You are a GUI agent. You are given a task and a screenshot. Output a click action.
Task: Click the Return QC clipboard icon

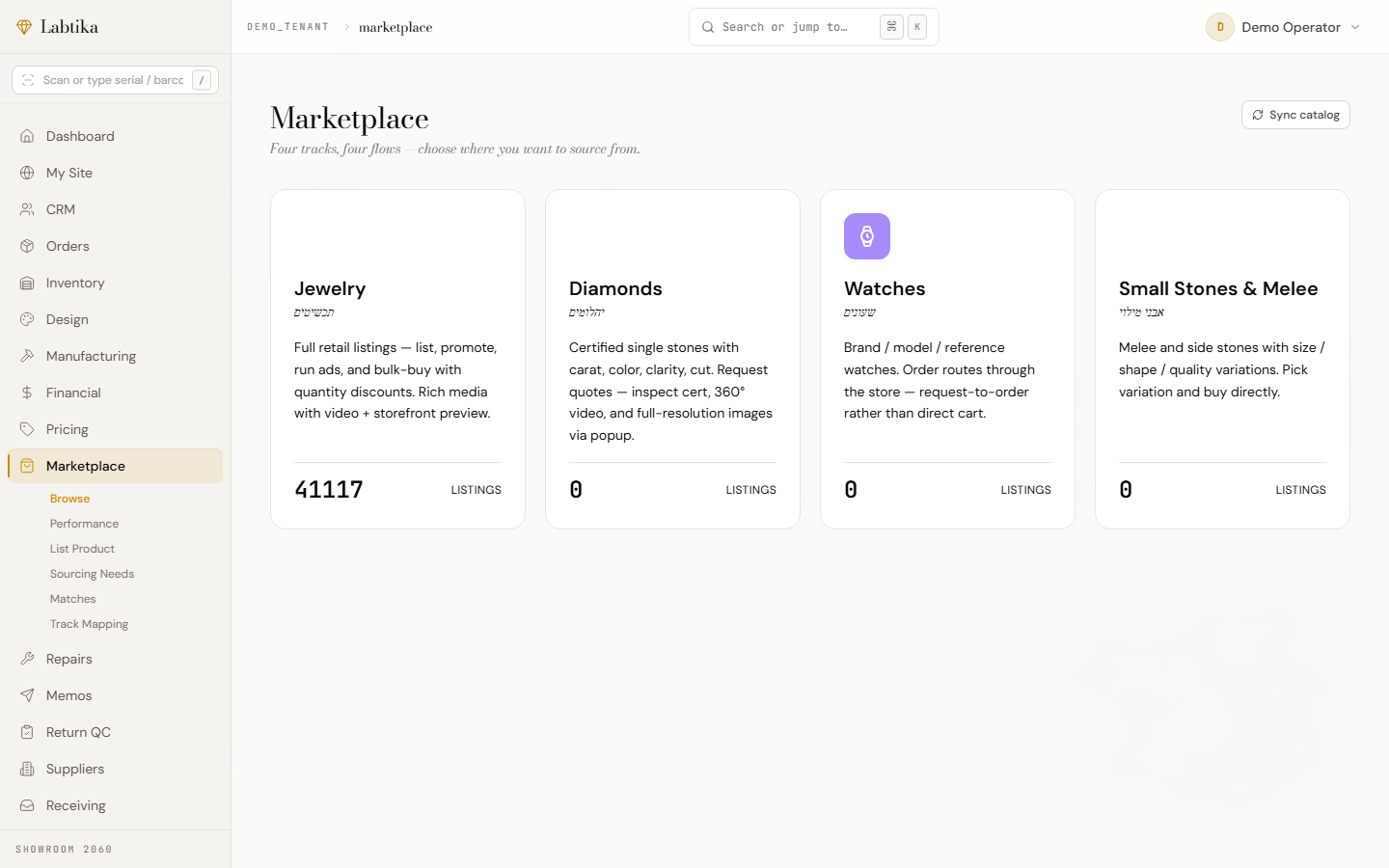click(x=27, y=732)
